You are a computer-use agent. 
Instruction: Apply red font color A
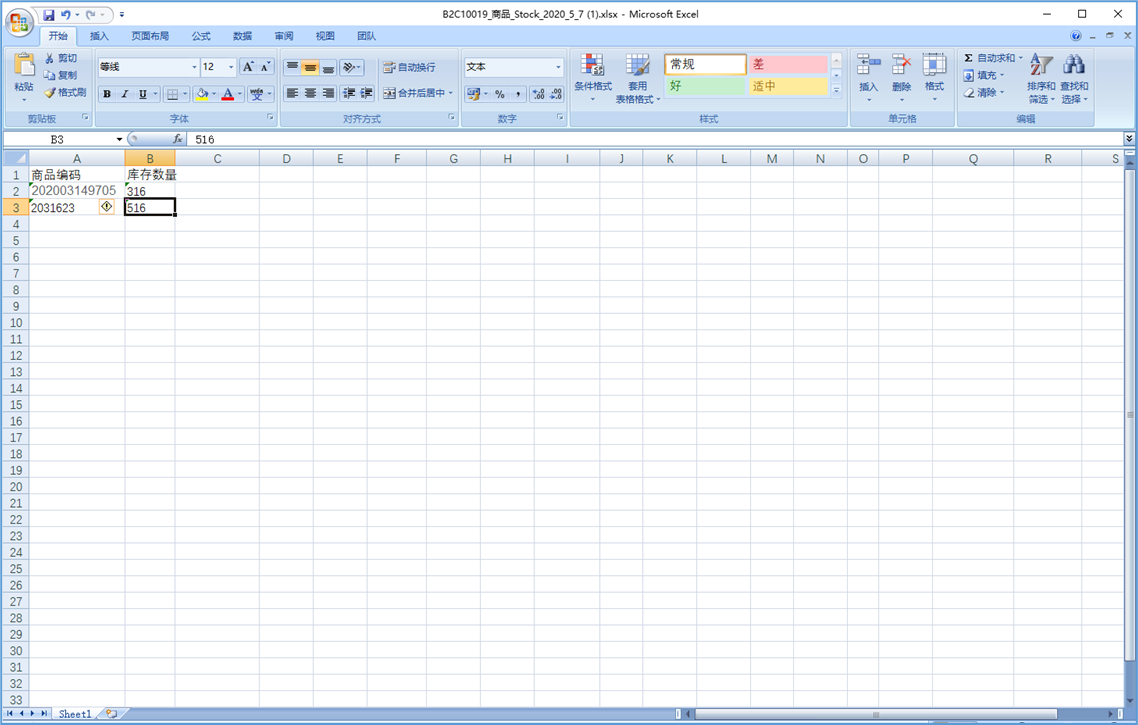[228, 94]
